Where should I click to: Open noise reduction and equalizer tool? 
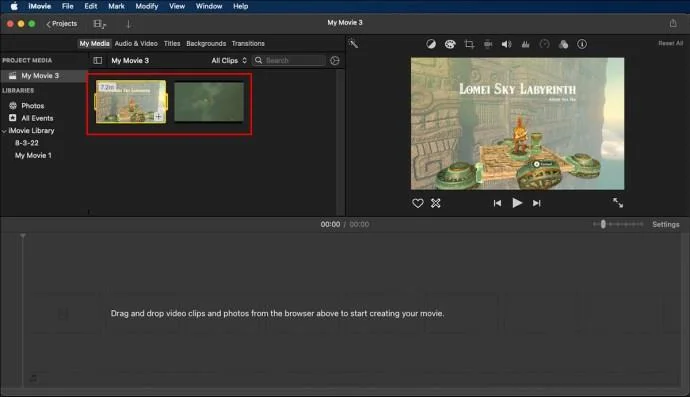pos(525,44)
